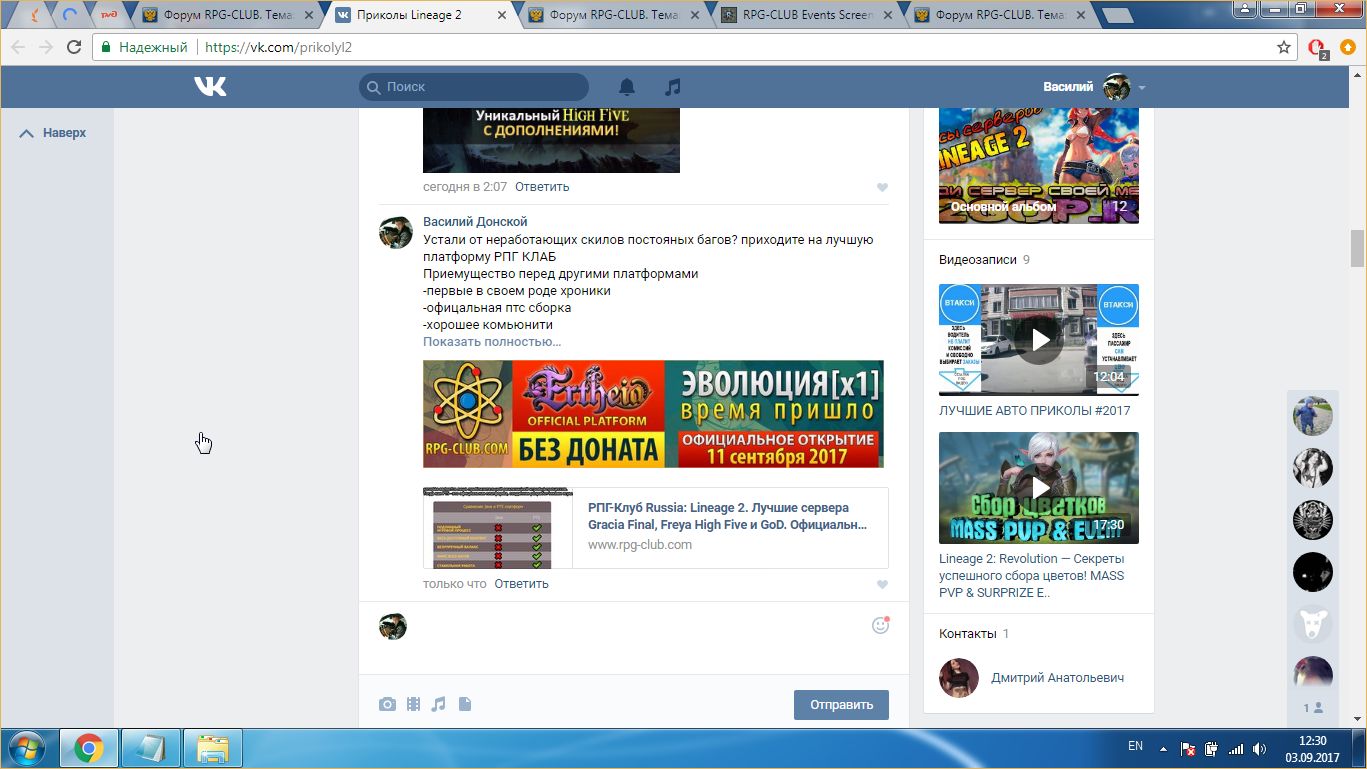Go back to top via Наверх
The image size is (1367, 769).
pyautogui.click(x=54, y=133)
